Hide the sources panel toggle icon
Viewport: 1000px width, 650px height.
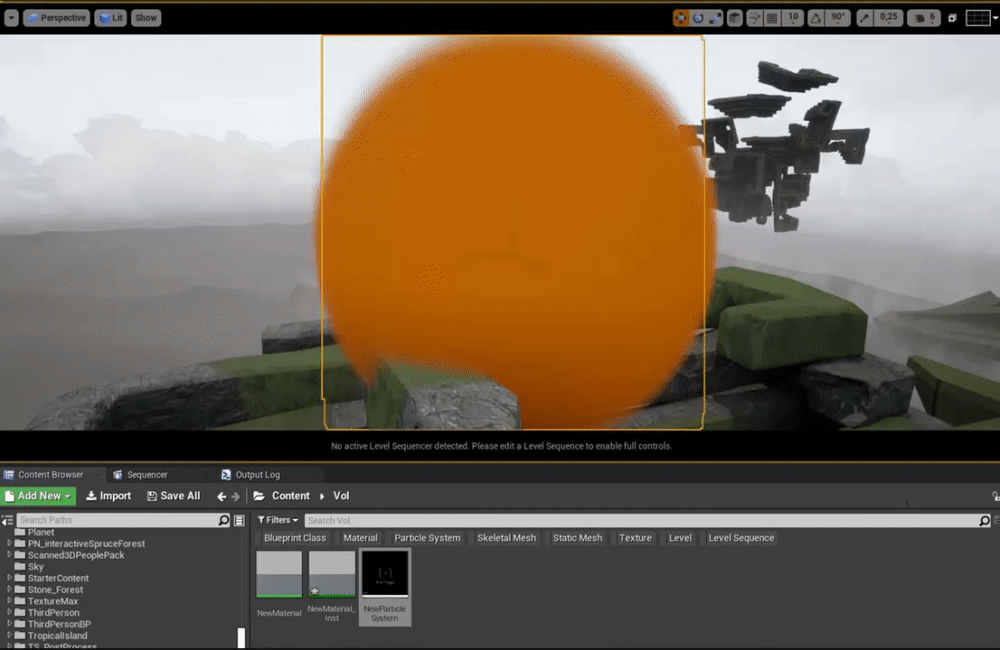tap(7, 521)
